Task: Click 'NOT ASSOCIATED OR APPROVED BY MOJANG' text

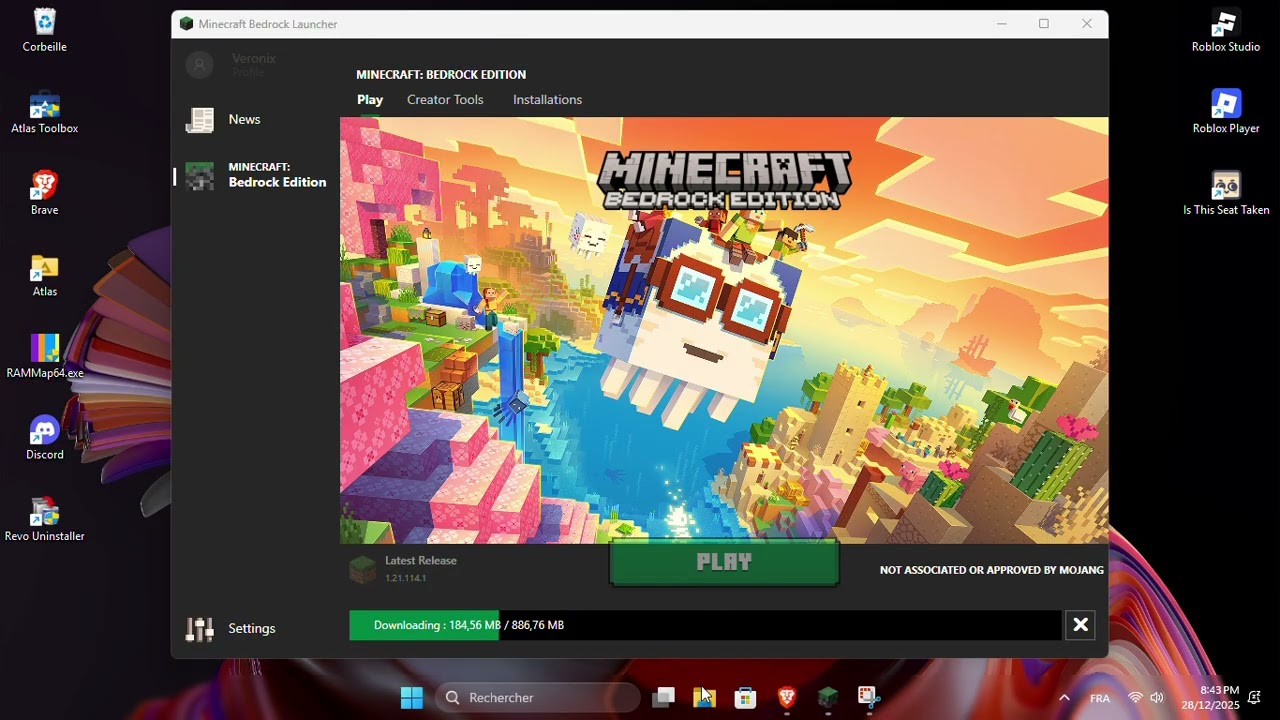Action: (992, 570)
